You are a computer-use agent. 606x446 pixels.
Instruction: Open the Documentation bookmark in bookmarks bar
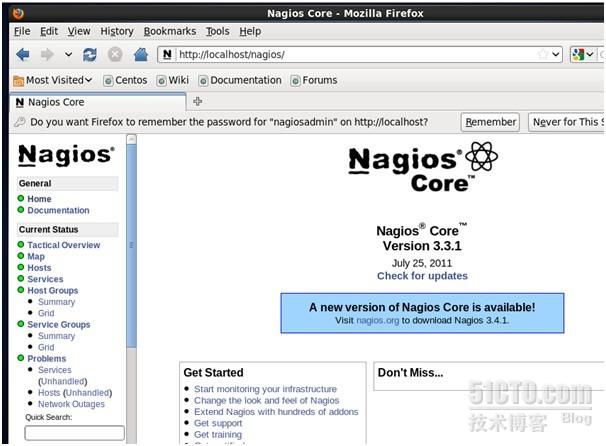pyautogui.click(x=240, y=80)
